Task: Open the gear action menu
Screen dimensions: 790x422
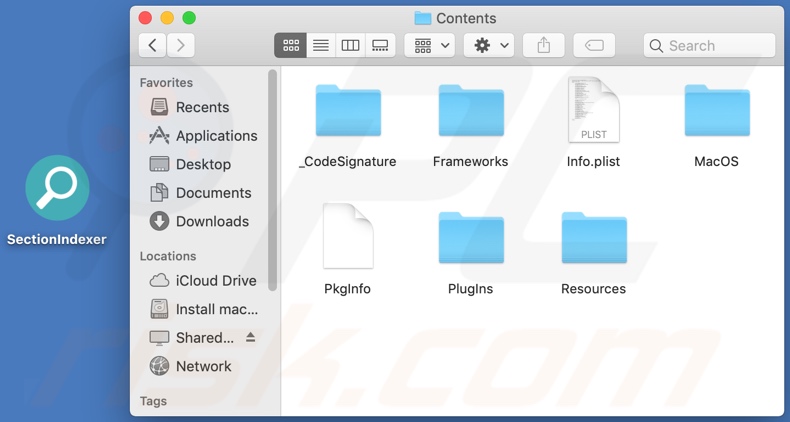Action: [491, 45]
